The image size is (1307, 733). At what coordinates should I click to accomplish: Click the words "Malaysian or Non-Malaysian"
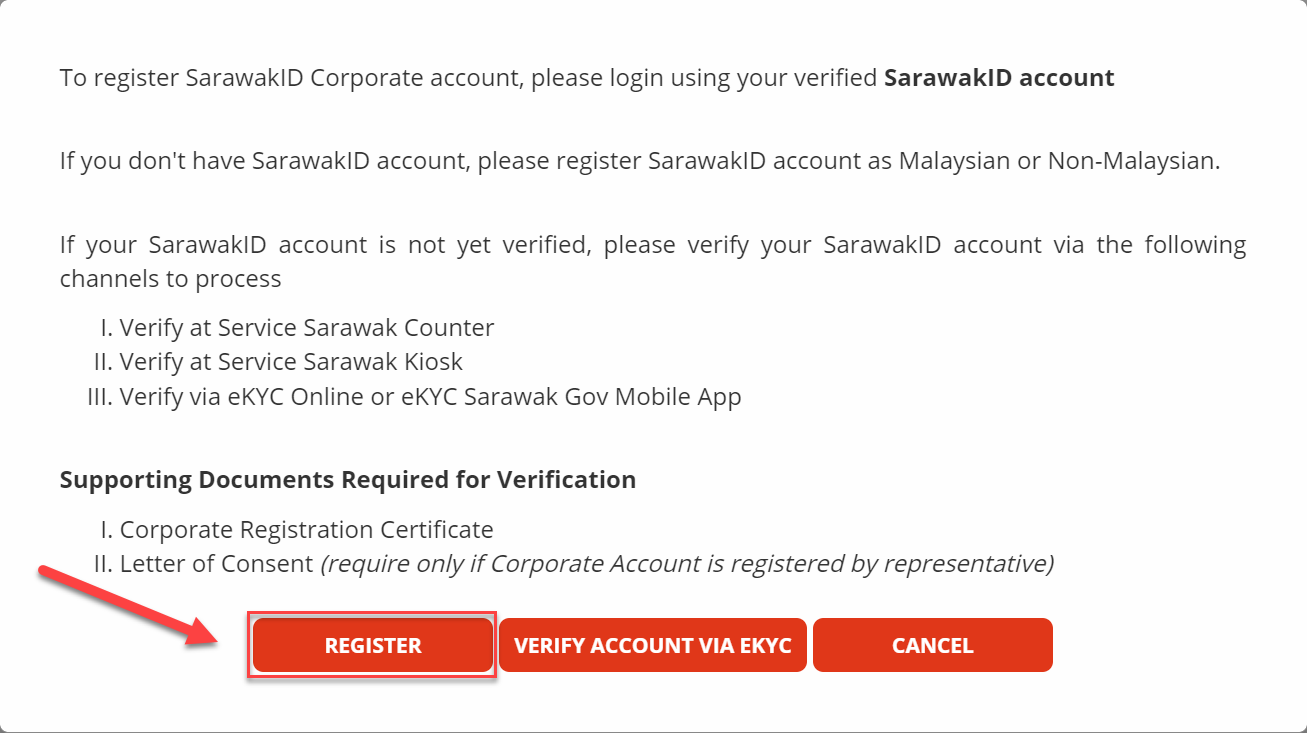1059,161
